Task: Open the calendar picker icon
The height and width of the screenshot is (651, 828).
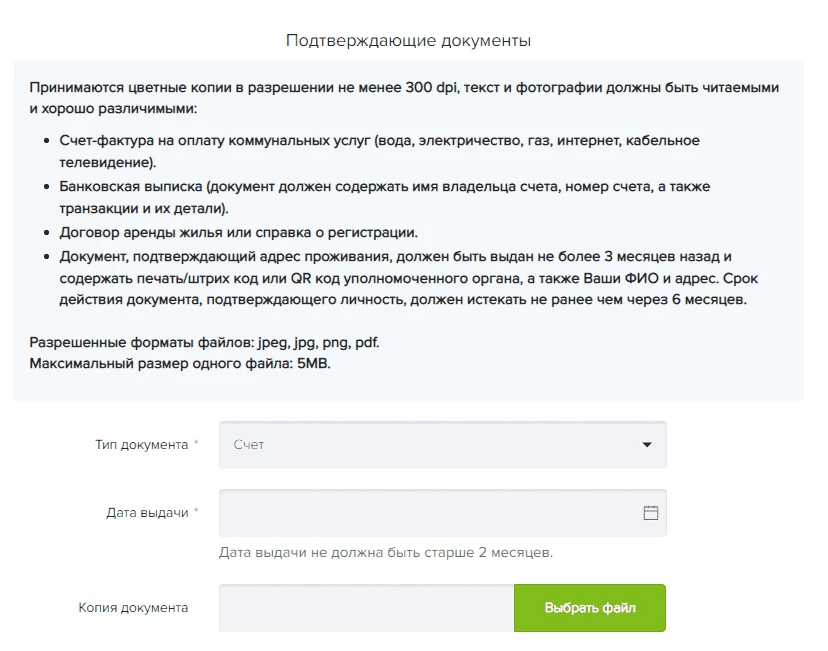Action: coord(651,513)
